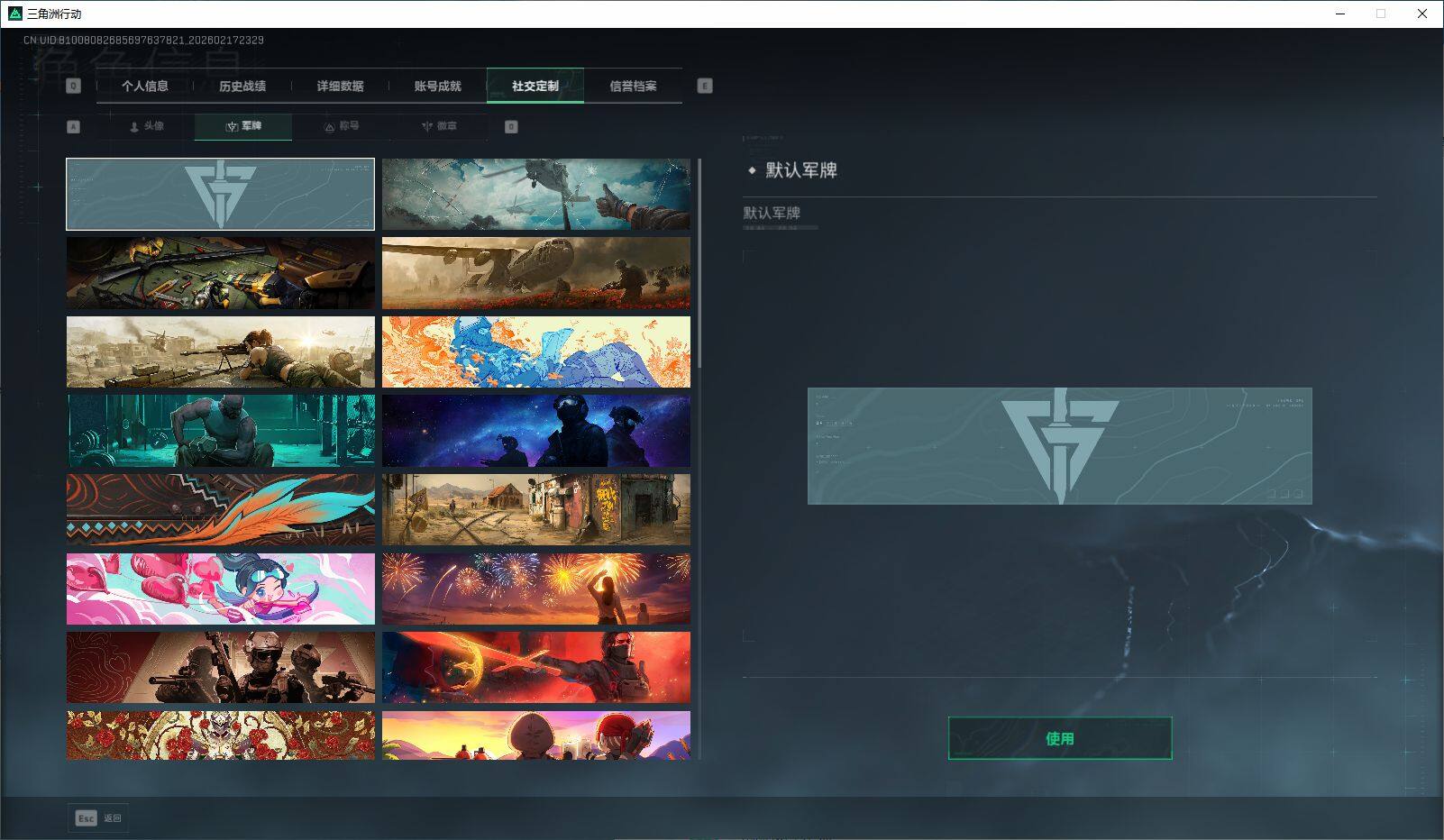The height and width of the screenshot is (840, 1444).
Task: Select the helicopter thumbs-up dog tag
Action: point(536,194)
